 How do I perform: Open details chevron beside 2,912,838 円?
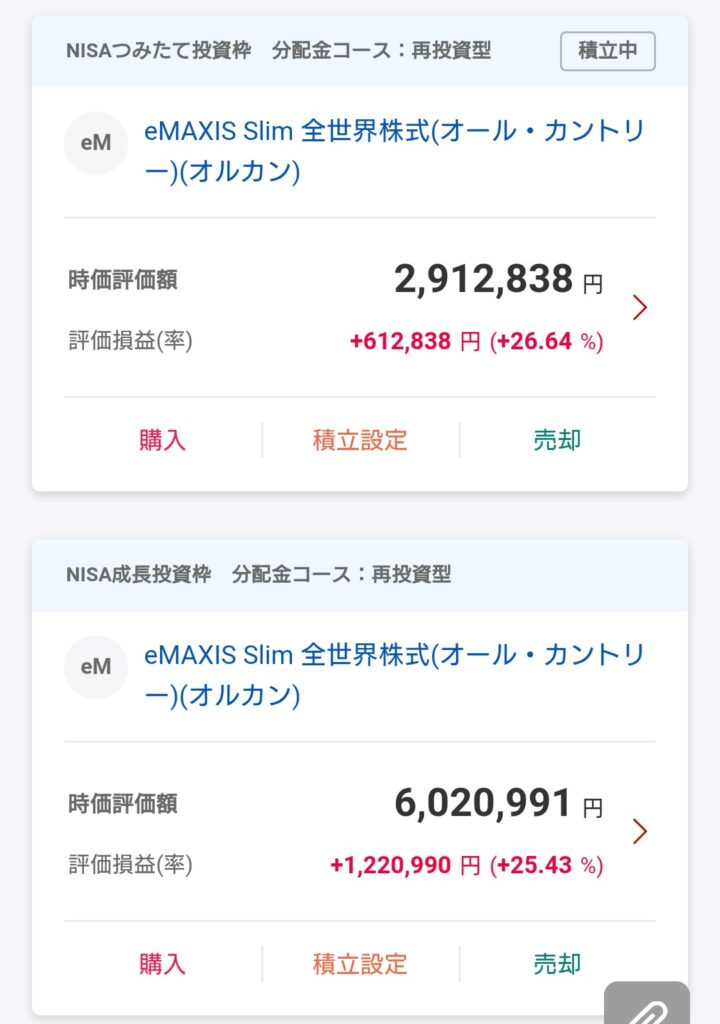point(640,307)
